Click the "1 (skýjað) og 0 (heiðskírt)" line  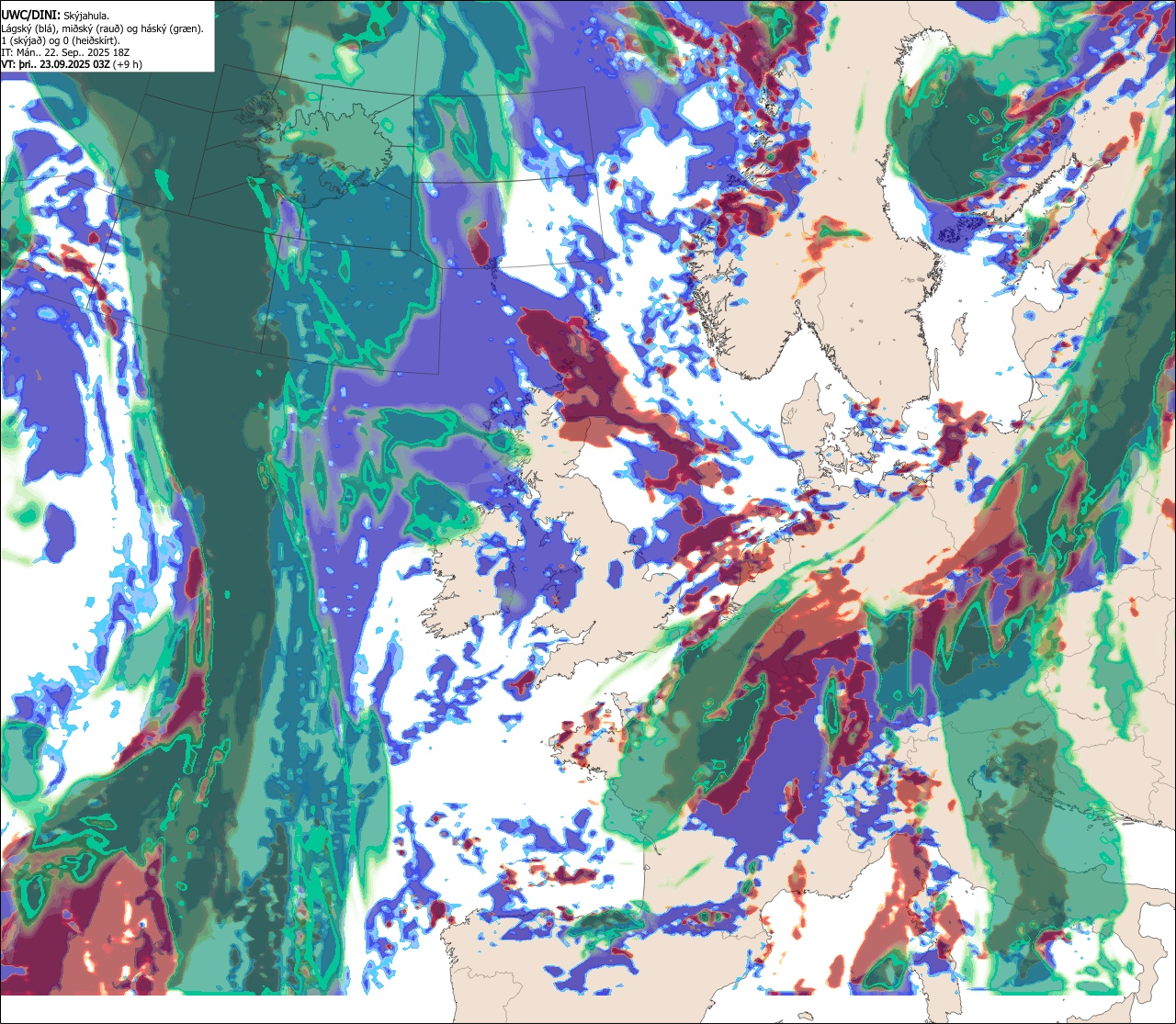[60, 40]
